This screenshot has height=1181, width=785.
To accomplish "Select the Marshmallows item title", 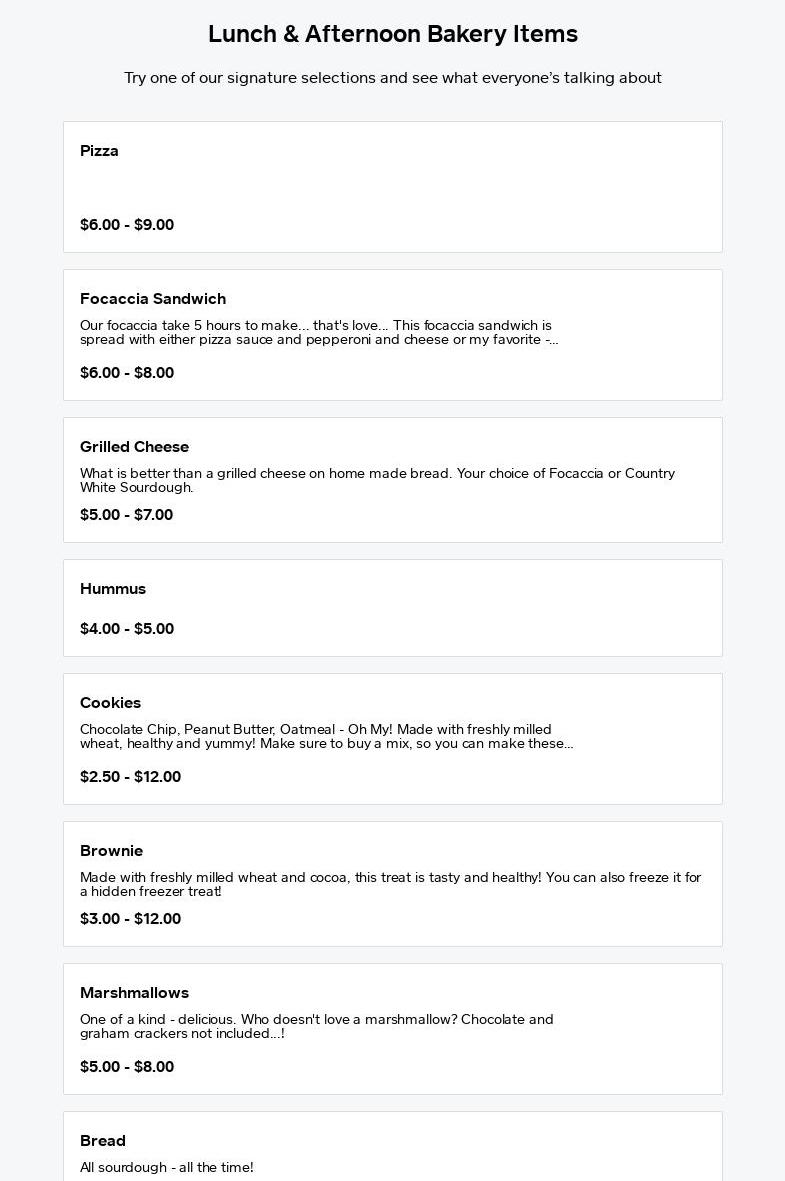I will click(x=134, y=993).
